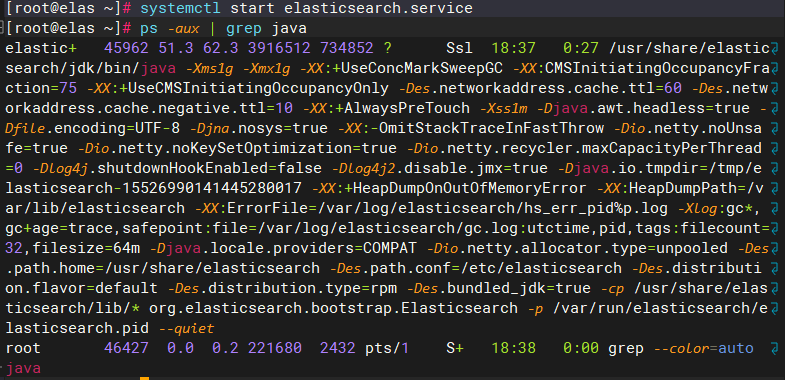The image size is (785, 380).
Task: Click the line-wrap arrow after '/usr/share/elastic'
Action: pyautogui.click(x=775, y=49)
